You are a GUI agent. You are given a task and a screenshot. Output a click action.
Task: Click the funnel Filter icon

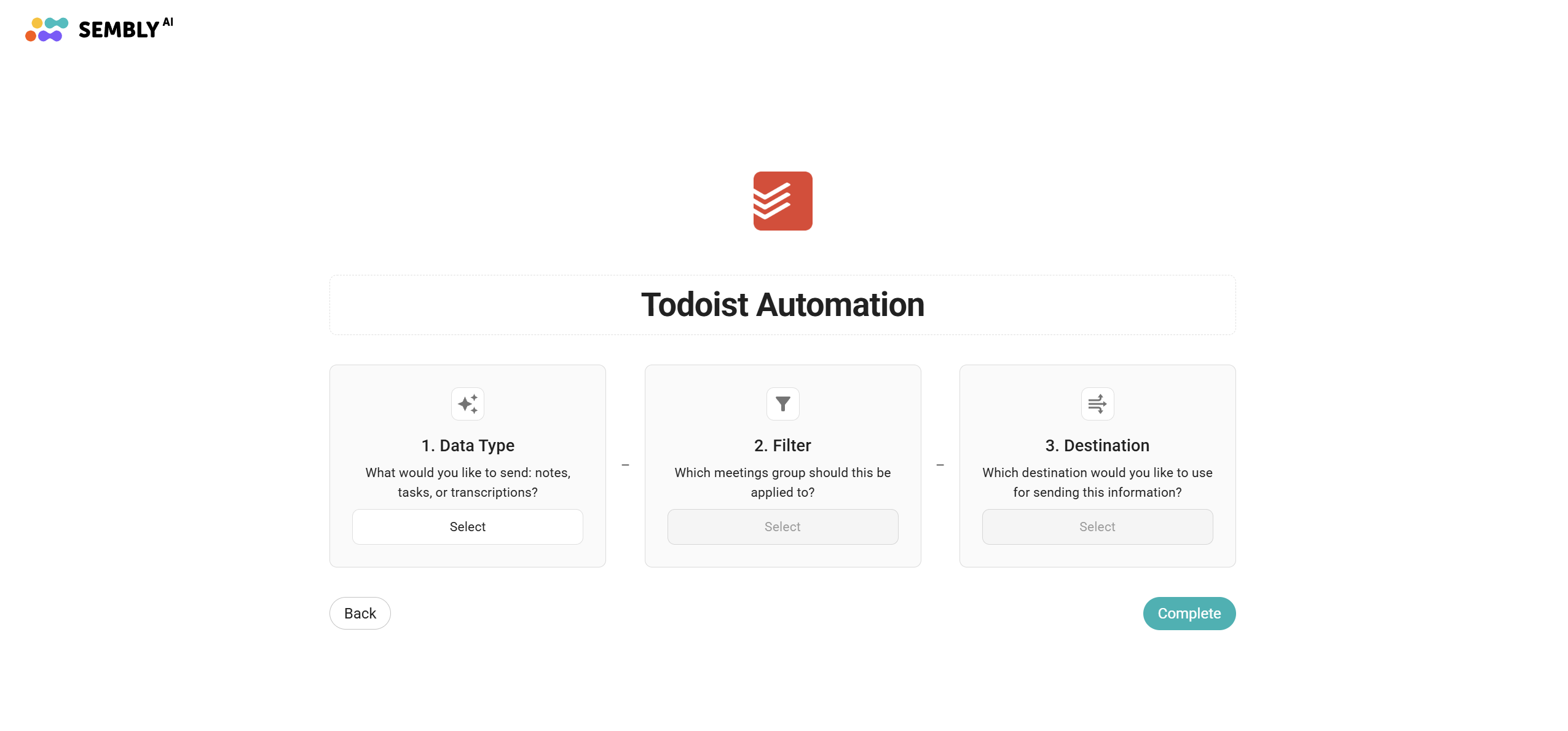(782, 404)
